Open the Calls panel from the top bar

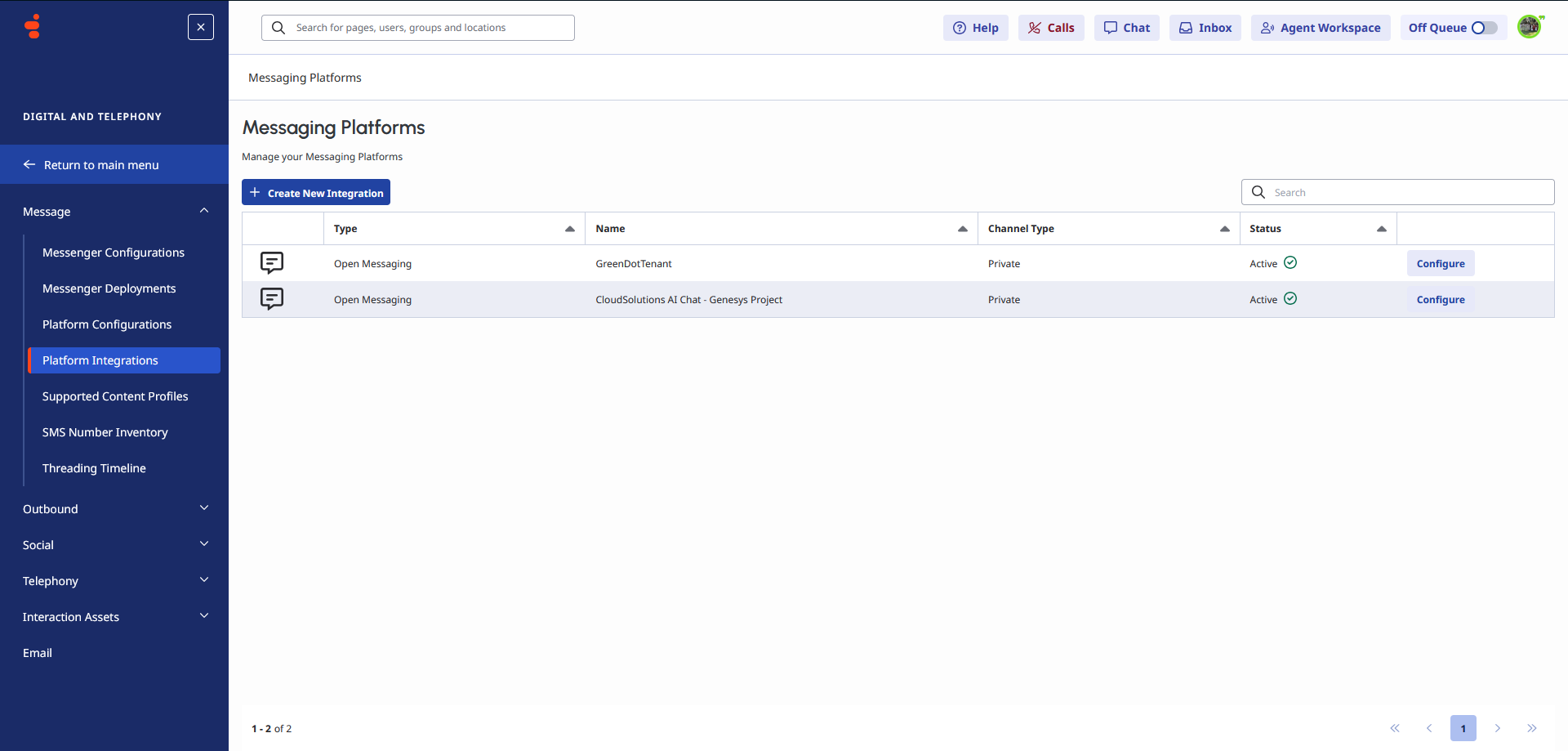point(1050,27)
